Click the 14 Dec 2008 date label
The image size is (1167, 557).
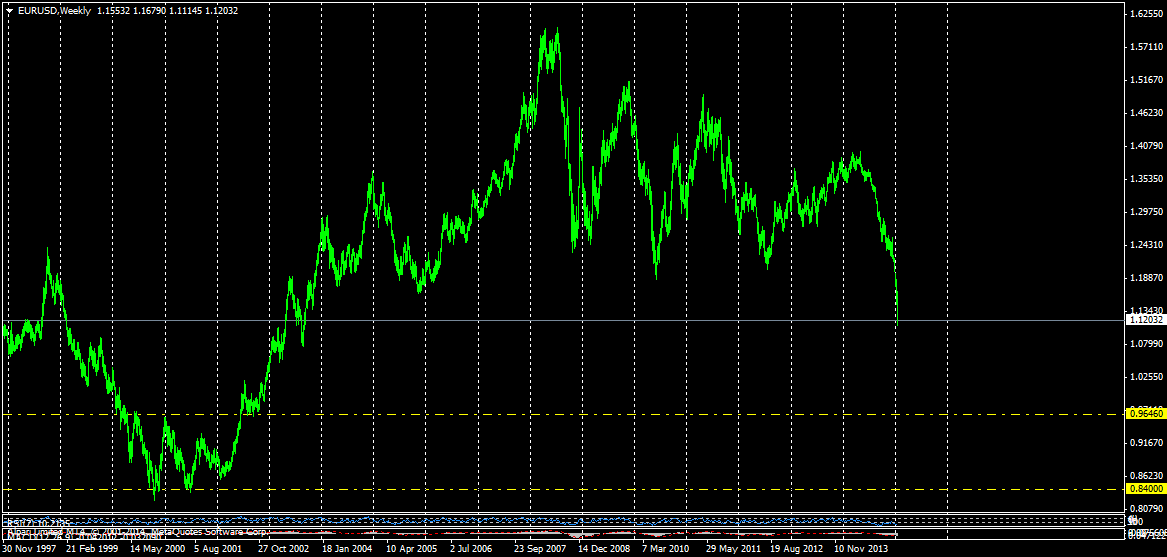[605, 549]
